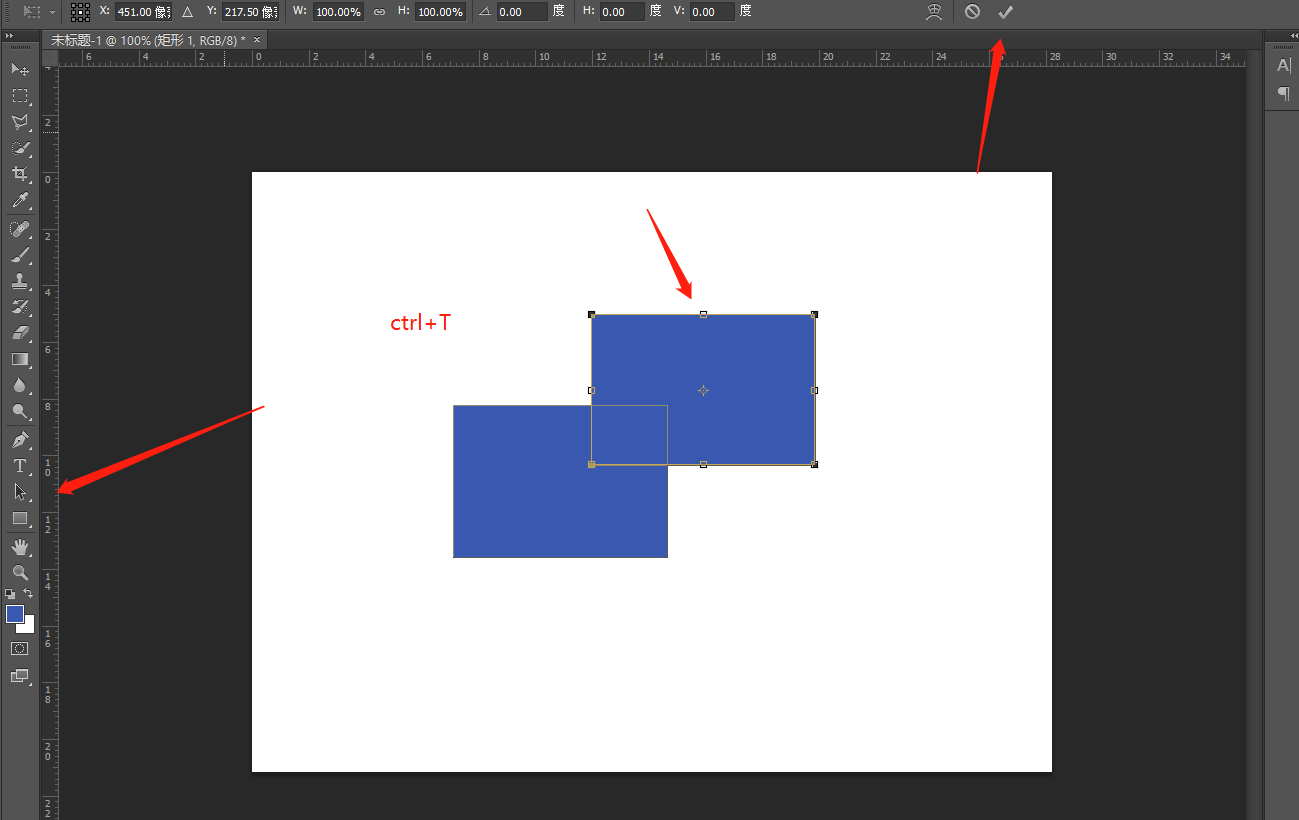Select the Horizontal Type tool
This screenshot has width=1299, height=820.
19,466
